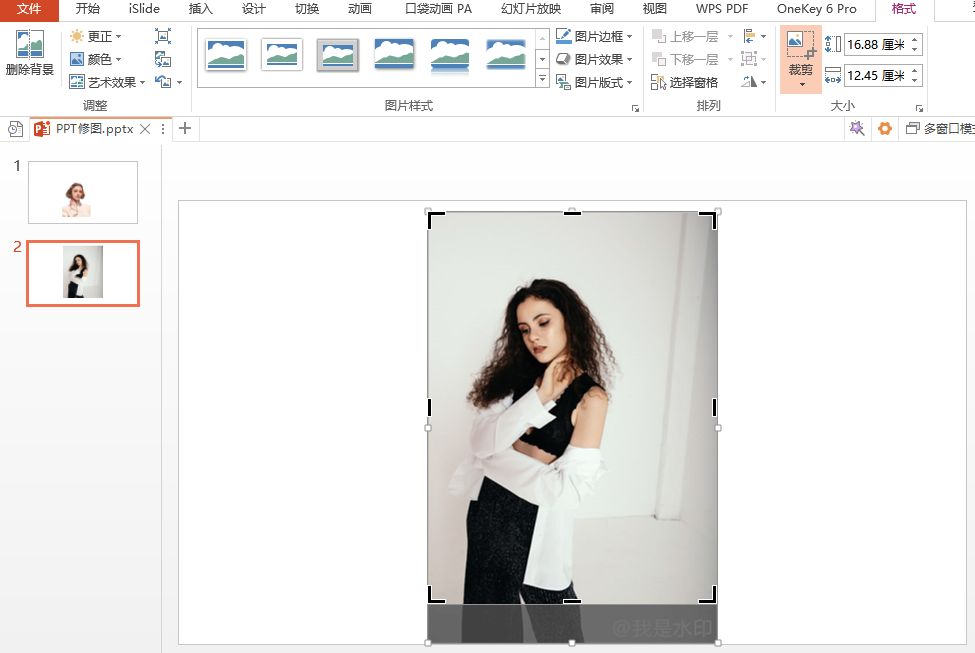The image size is (975, 653).
Task: Click the multi-window mode (多窗口模式) button
Action: 940,129
